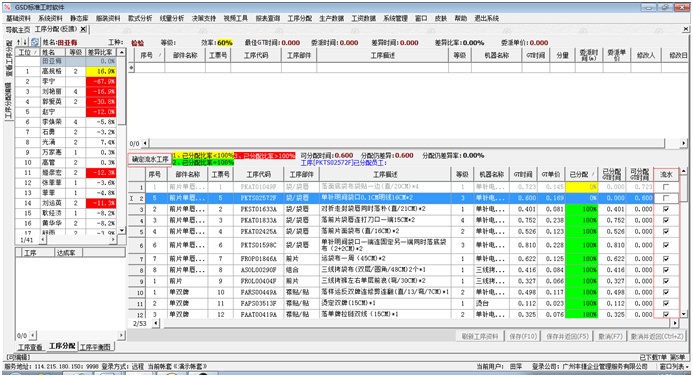Click the 保存(F10) button
The width and height of the screenshot is (693, 377).
point(523,336)
